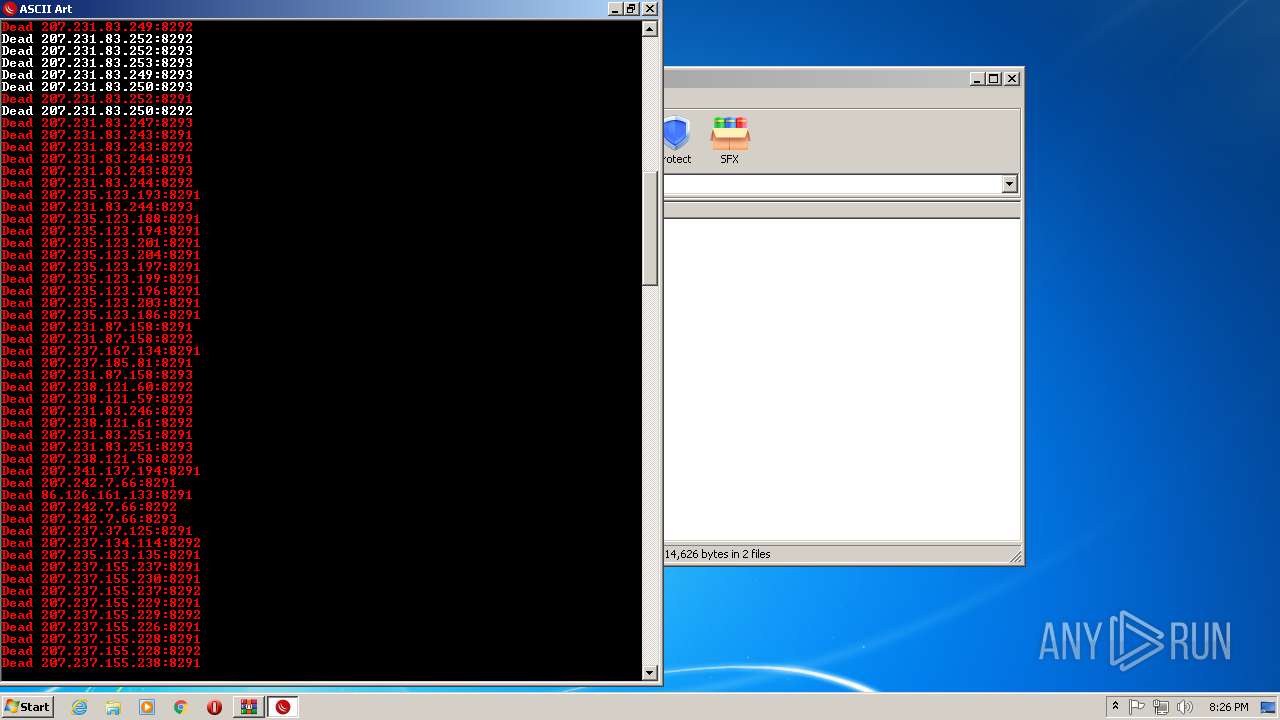Screen dimensions: 1280x720
Task: Click line "Dead 207.238.121.58:8292"
Action: coord(97,459)
